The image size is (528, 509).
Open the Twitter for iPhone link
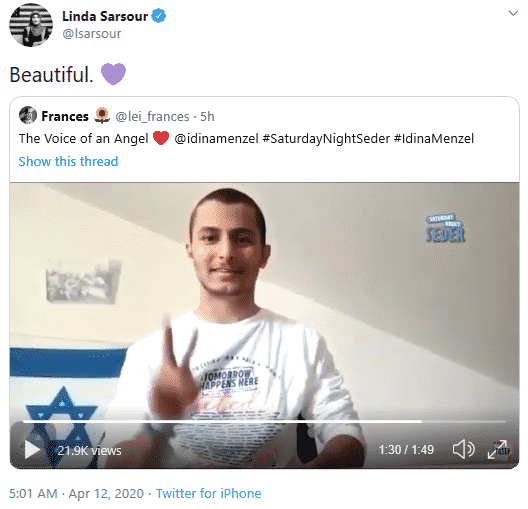pyautogui.click(x=208, y=494)
